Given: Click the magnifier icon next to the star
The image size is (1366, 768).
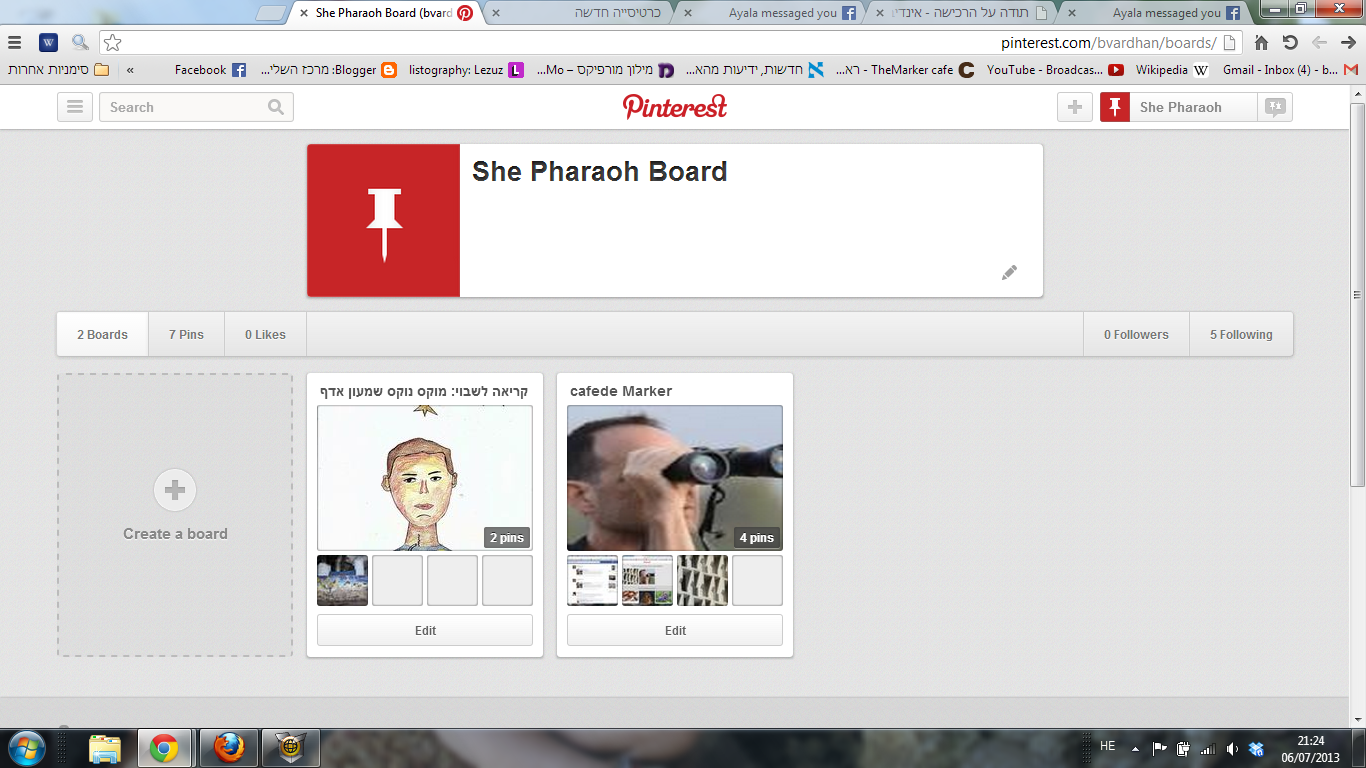Looking at the screenshot, I should pyautogui.click(x=80, y=43).
